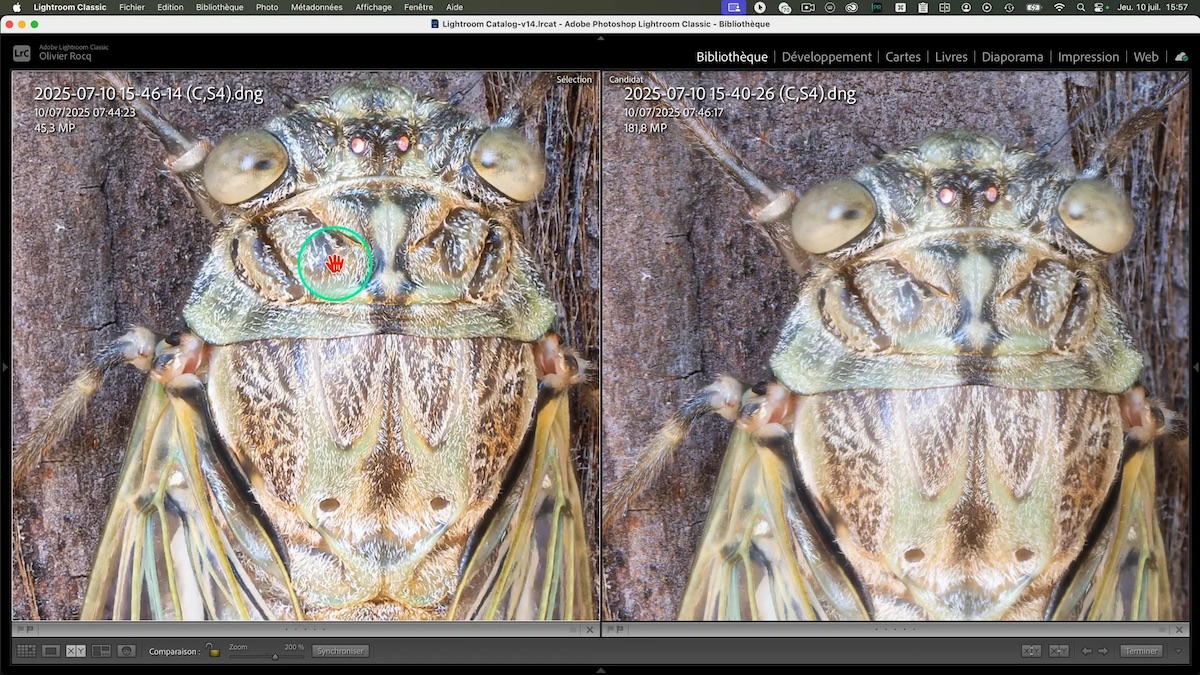The image size is (1200, 675).
Task: Open the Impression module
Action: click(x=1088, y=57)
